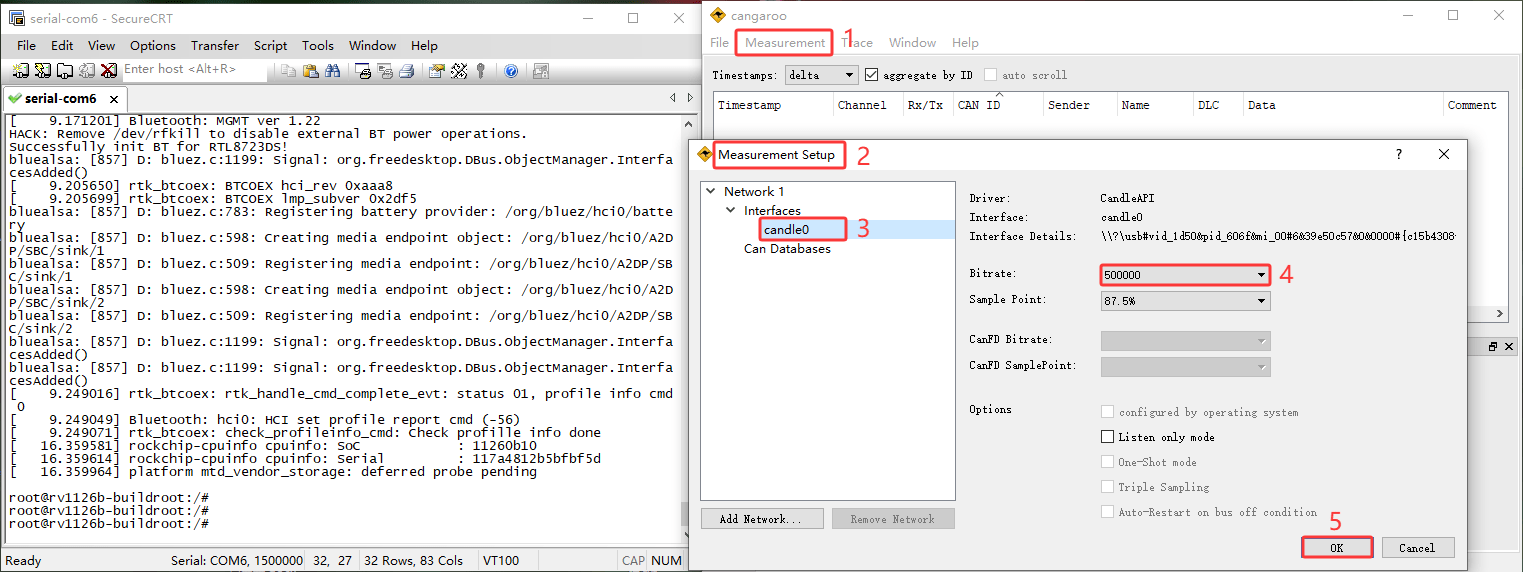
Task: Click Timestamp column header in trace
Action: (773, 105)
